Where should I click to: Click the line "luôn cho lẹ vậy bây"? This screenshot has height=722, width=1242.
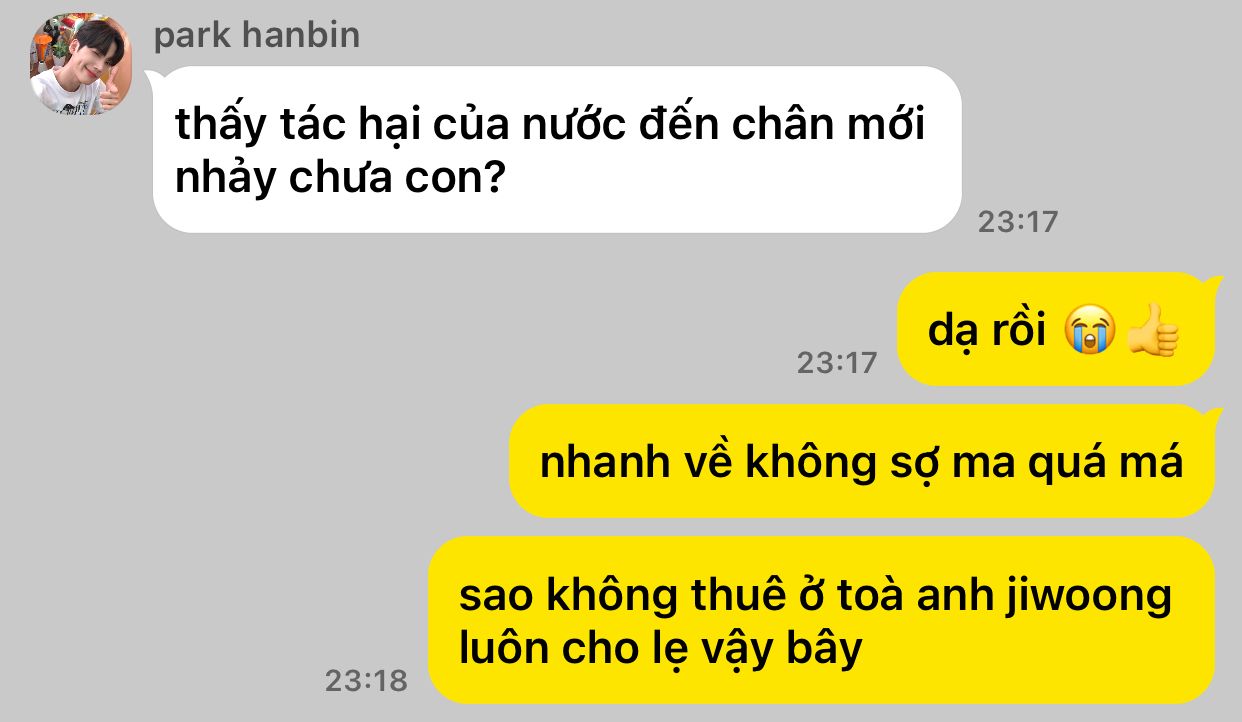click(x=660, y=651)
